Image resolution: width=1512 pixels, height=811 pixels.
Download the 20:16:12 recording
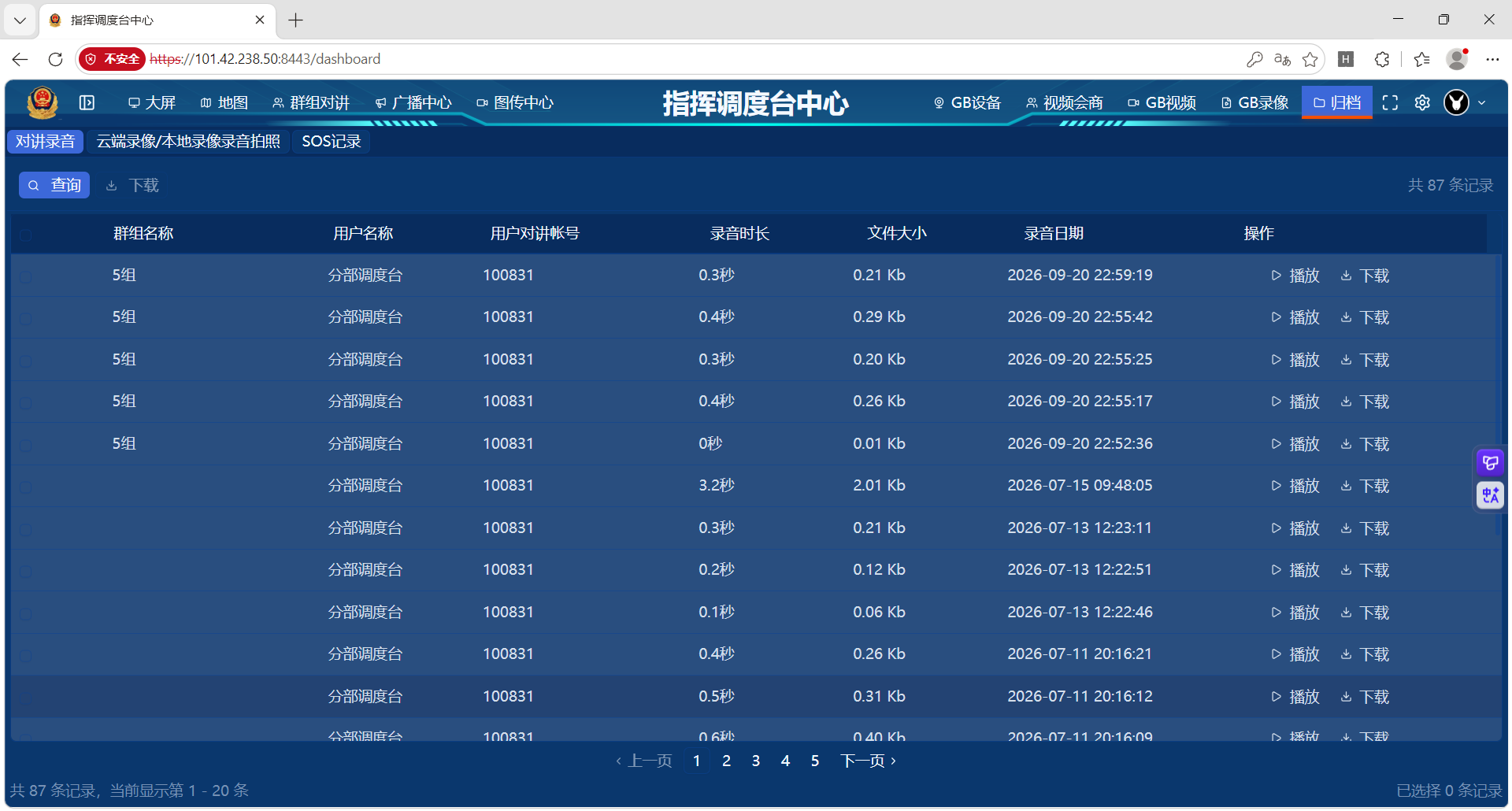click(x=1365, y=697)
